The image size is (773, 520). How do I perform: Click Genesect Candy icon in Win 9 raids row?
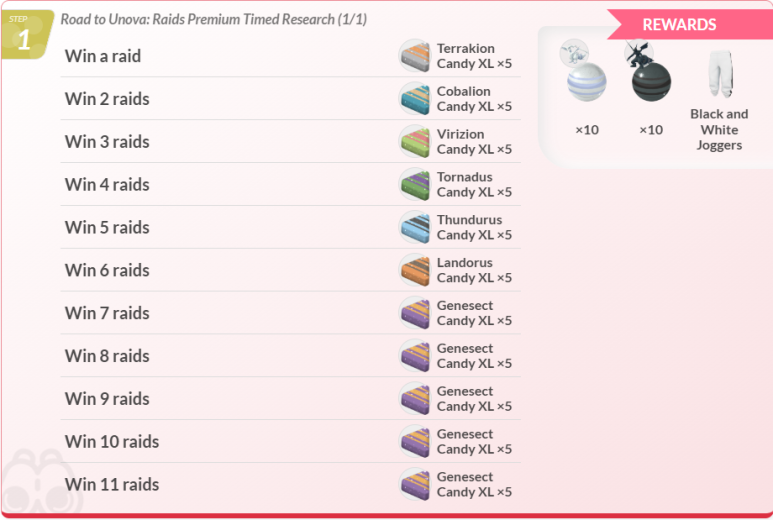coord(415,399)
